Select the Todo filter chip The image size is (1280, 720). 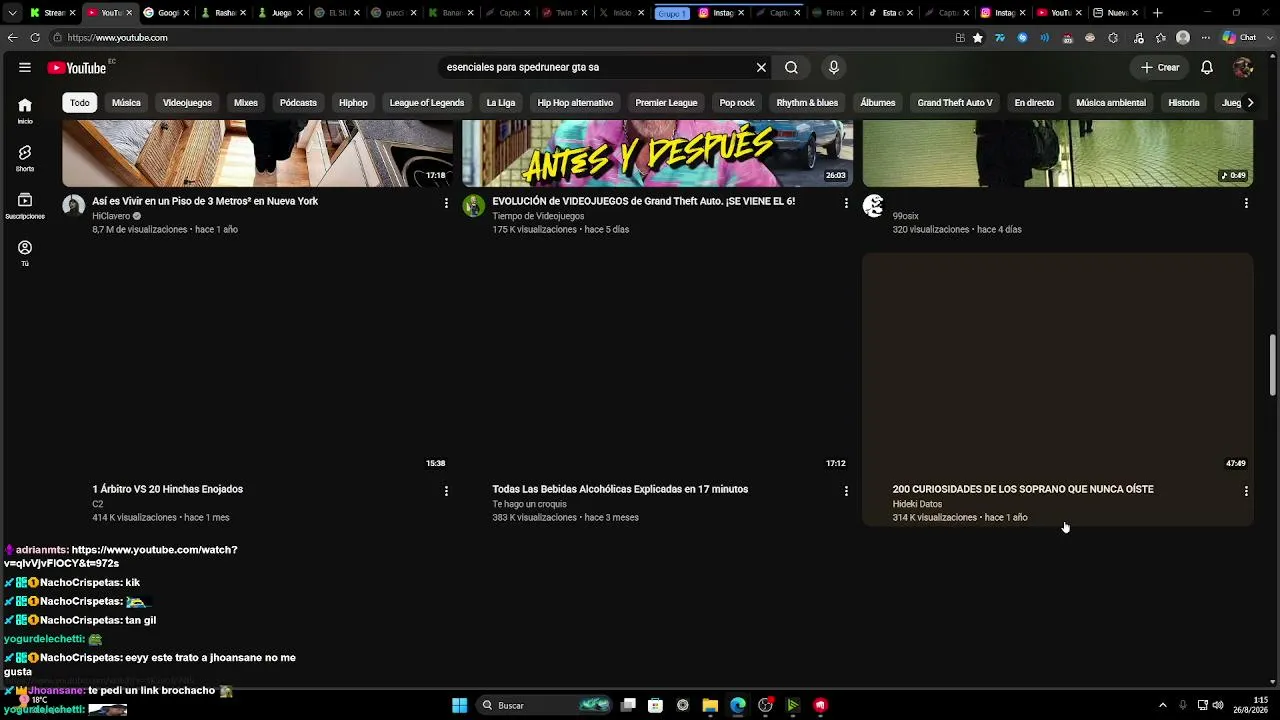pyautogui.click(x=80, y=102)
